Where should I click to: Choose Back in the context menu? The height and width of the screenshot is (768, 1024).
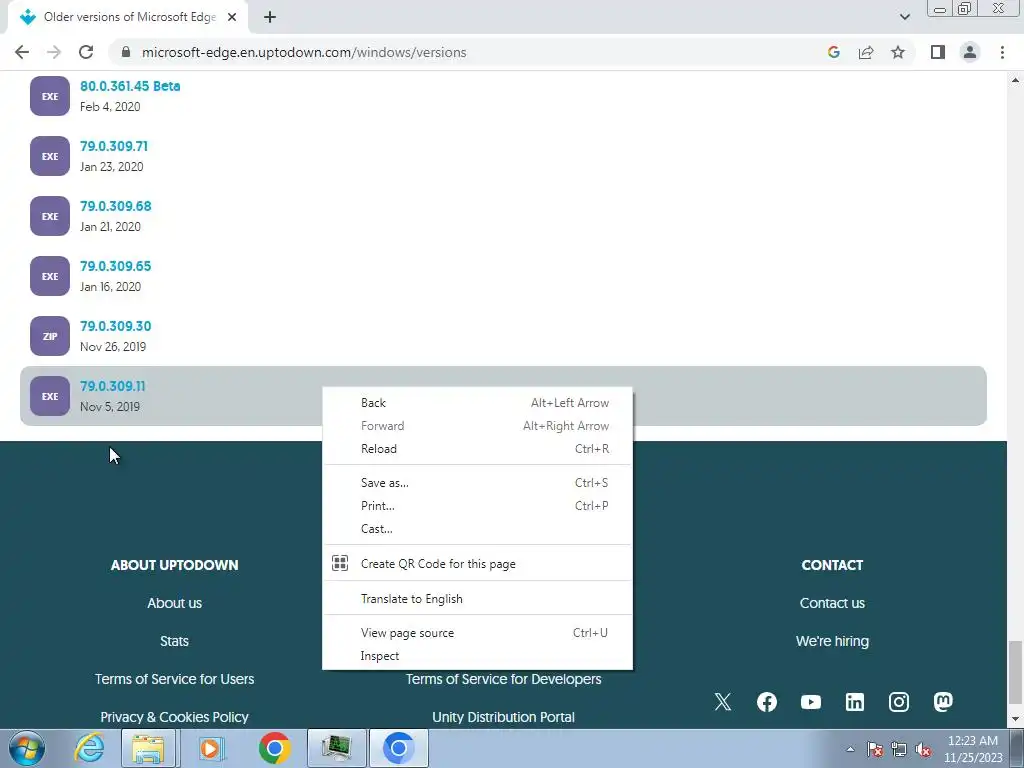point(477,403)
